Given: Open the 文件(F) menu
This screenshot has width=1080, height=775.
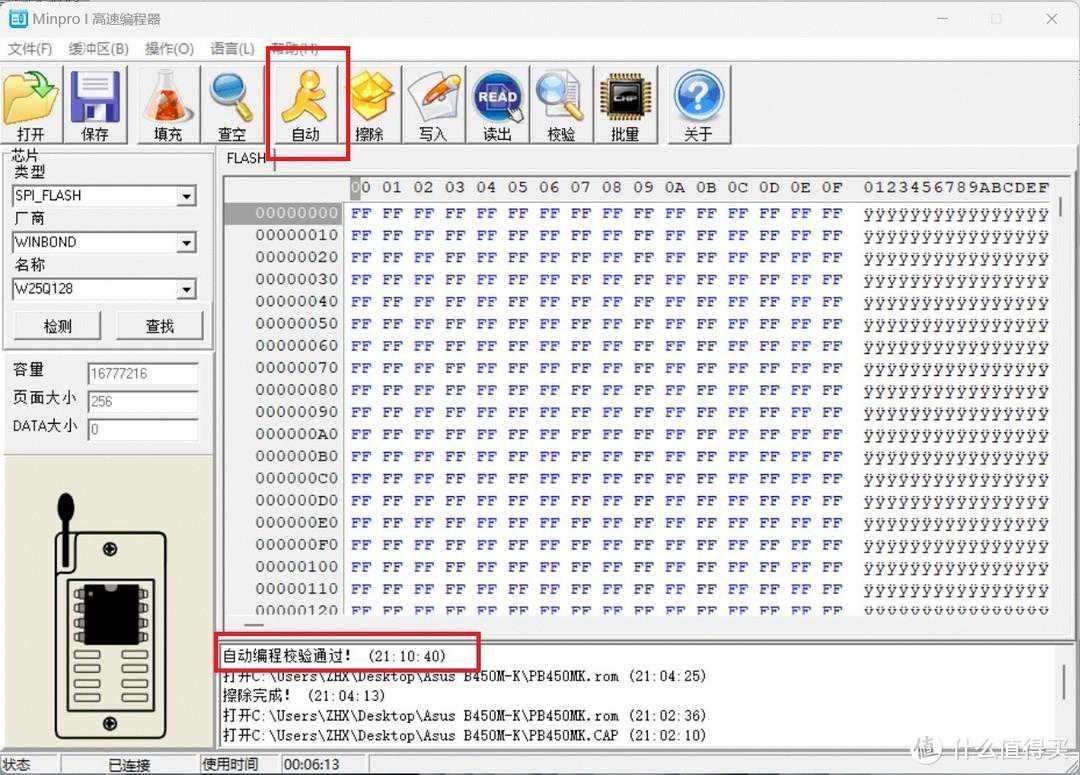Looking at the screenshot, I should point(30,49).
